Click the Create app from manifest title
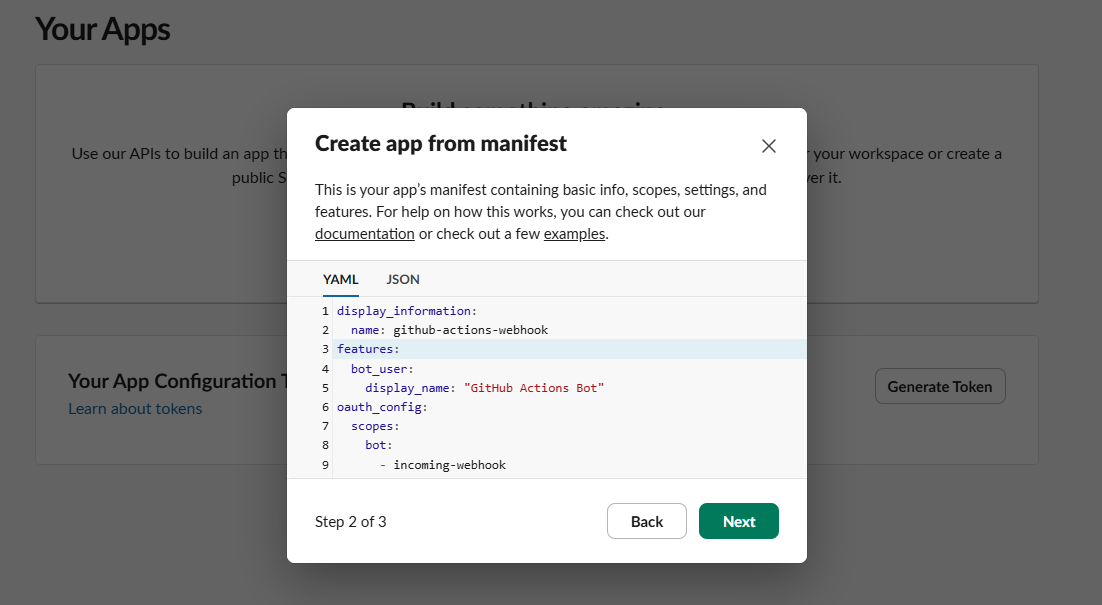 (441, 143)
